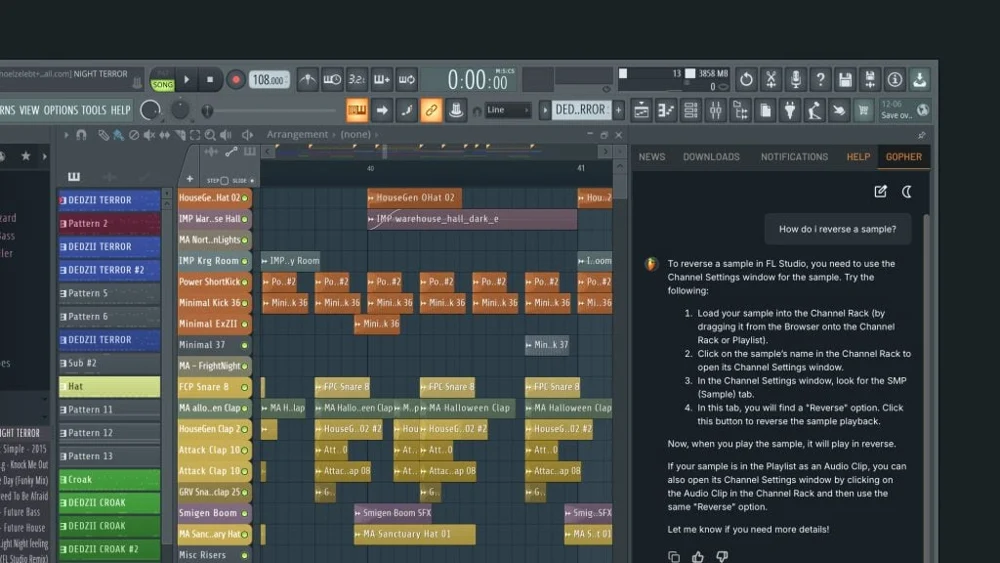Toggle the 3.2.1 countdown before recording
This screenshot has height=563, width=1000.
tap(357, 80)
